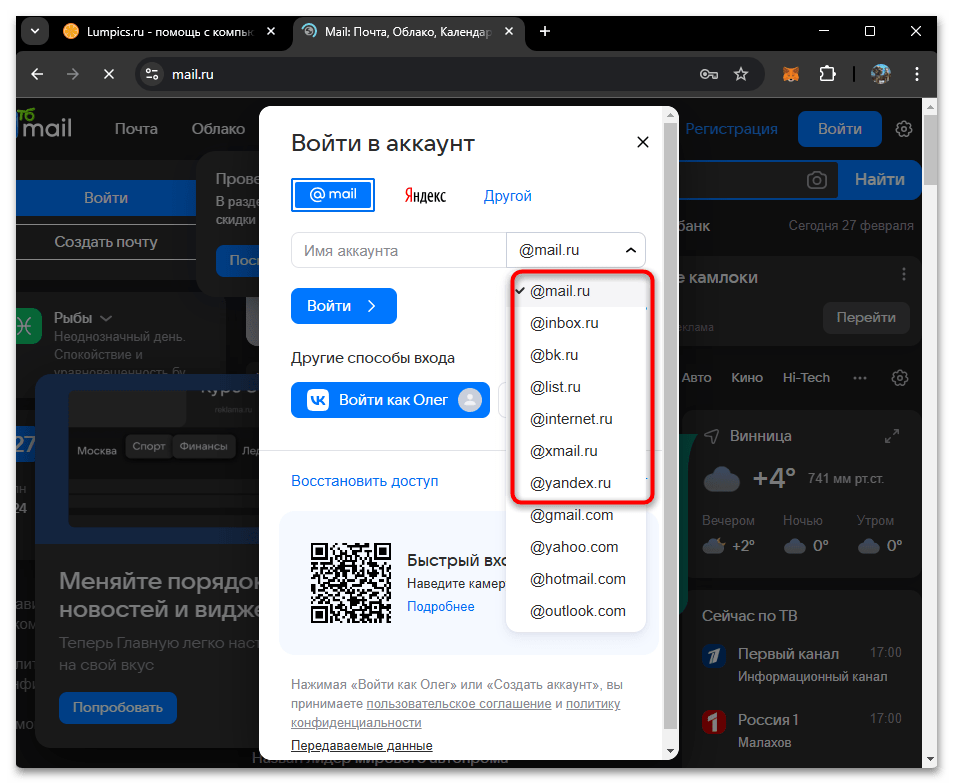
Task: Show more news categories ellipsis
Action: (x=859, y=378)
